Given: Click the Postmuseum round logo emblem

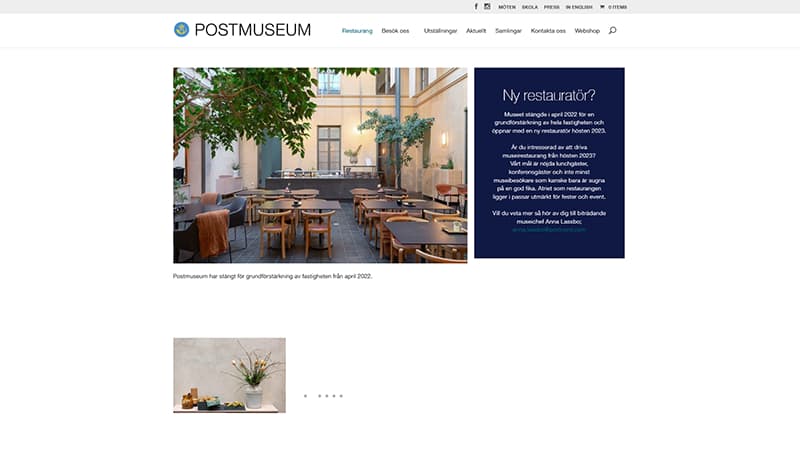Looking at the screenshot, I should click(x=181, y=30).
